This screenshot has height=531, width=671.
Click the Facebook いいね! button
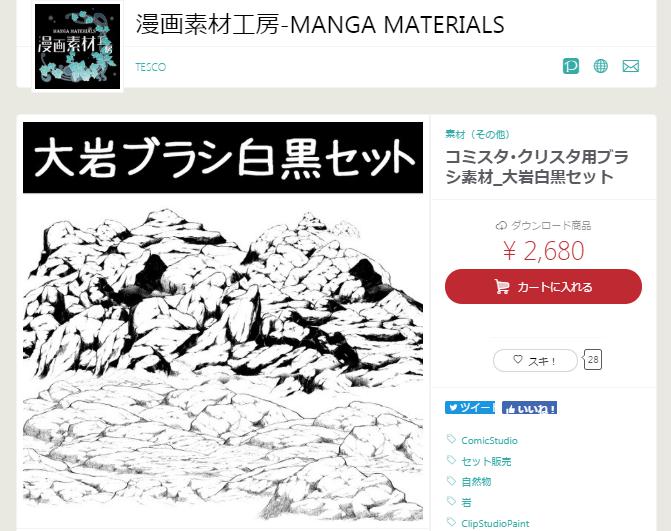pos(529,408)
